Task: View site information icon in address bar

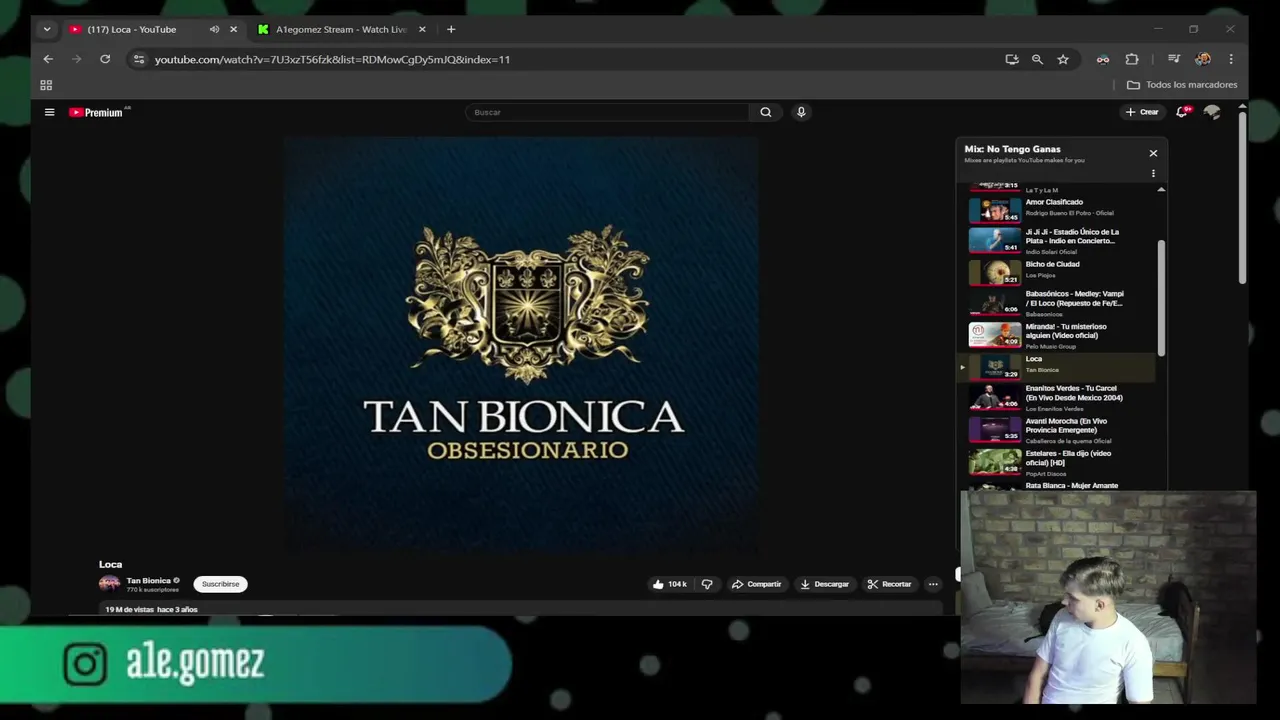Action: (x=139, y=59)
